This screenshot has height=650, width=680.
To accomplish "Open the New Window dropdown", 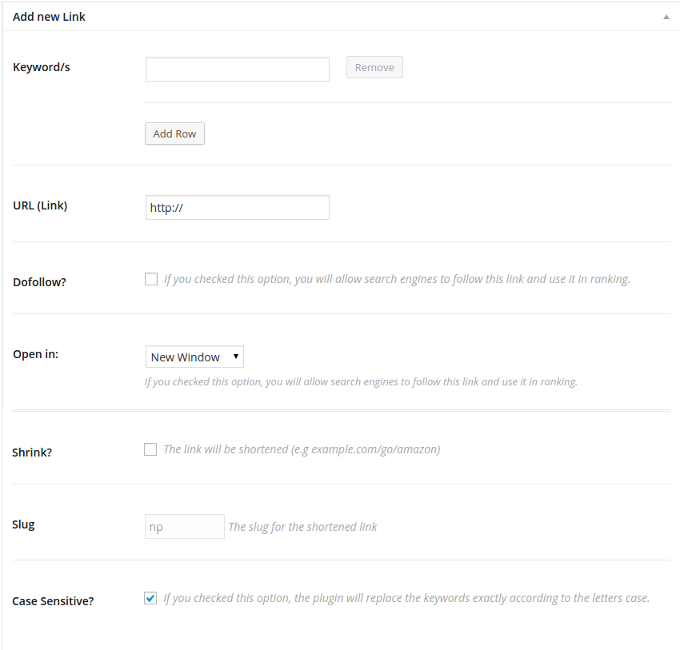I will click(195, 357).
